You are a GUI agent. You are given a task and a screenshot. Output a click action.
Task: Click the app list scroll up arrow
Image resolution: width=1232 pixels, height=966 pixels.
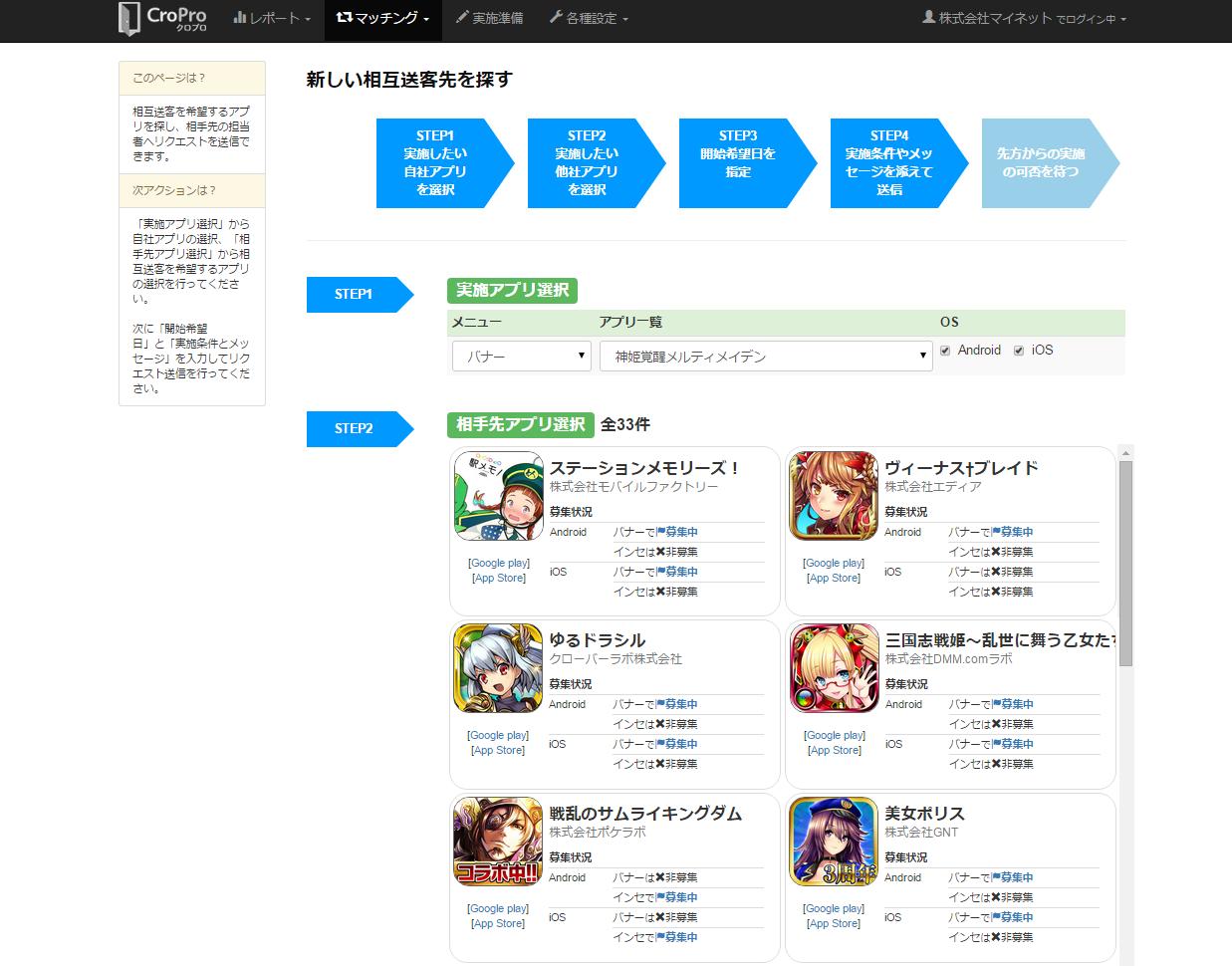point(1125,453)
